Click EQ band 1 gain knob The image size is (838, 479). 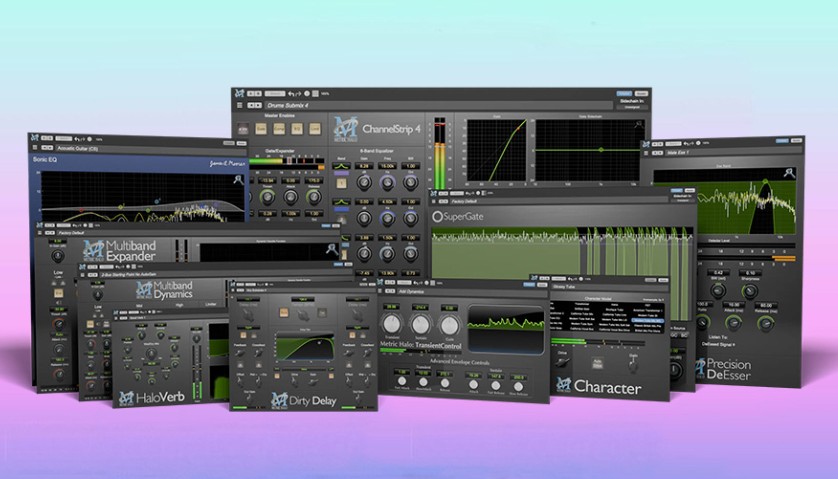(364, 183)
